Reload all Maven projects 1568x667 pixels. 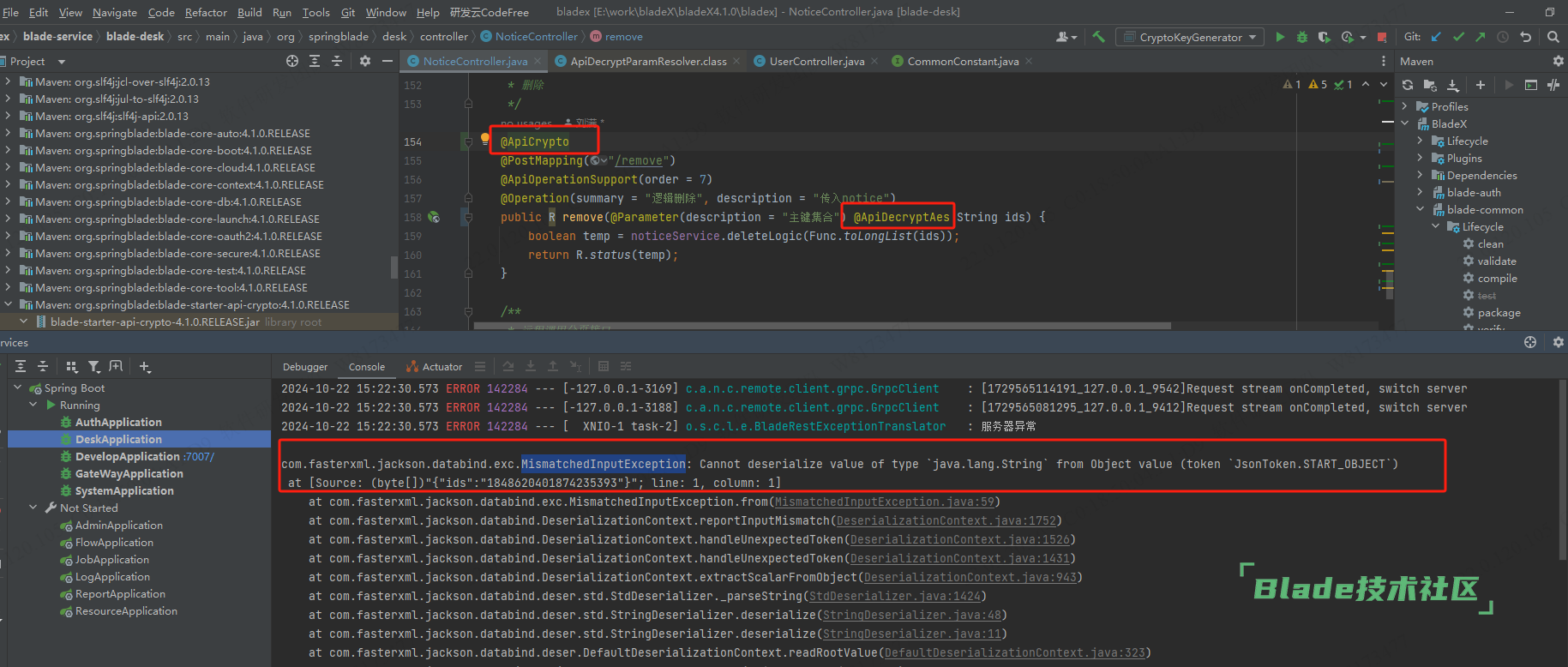point(1408,85)
